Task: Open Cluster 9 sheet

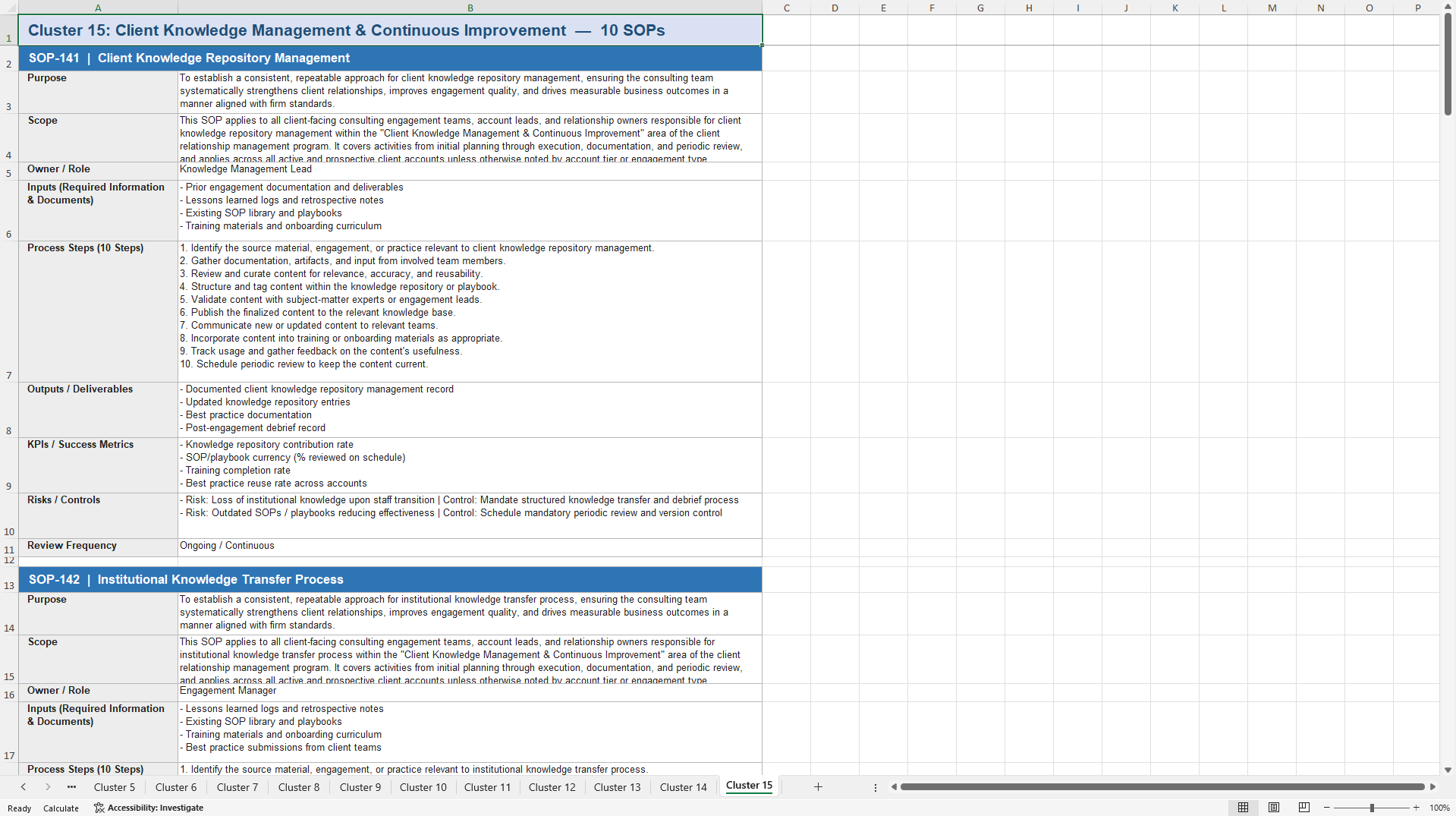Action: [x=360, y=787]
